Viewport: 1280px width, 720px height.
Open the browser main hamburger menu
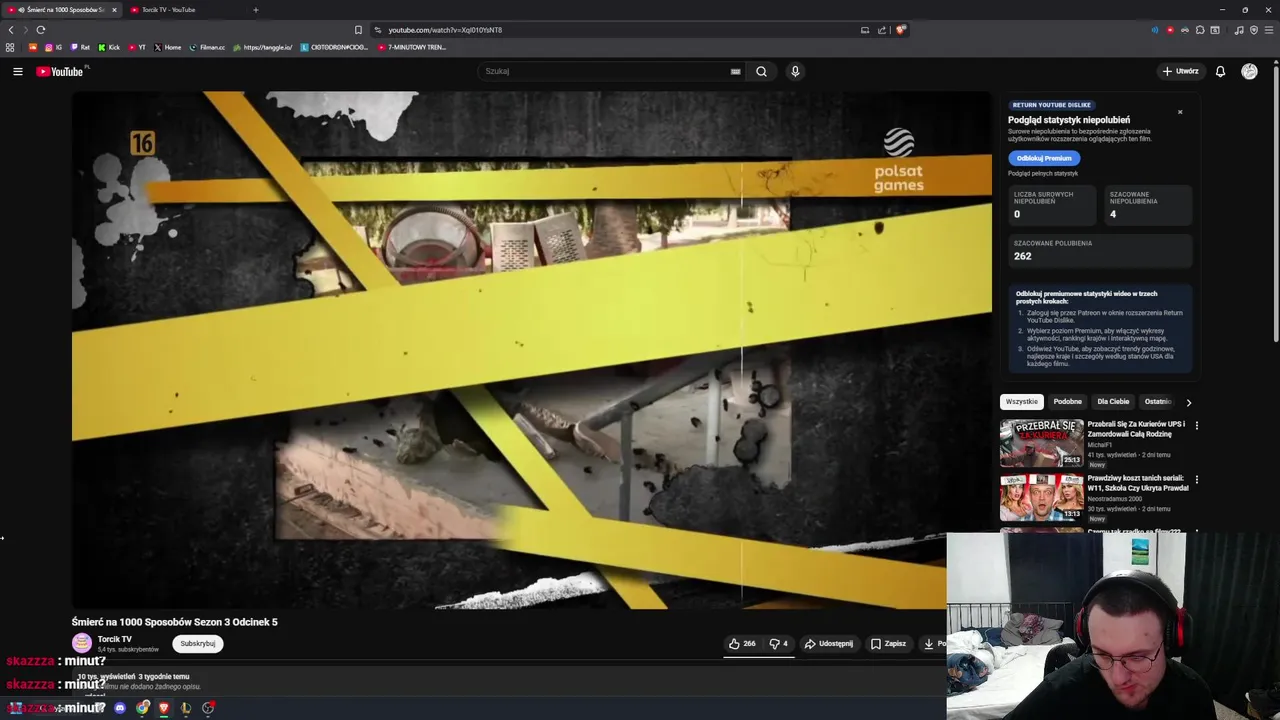[x=1269, y=30]
